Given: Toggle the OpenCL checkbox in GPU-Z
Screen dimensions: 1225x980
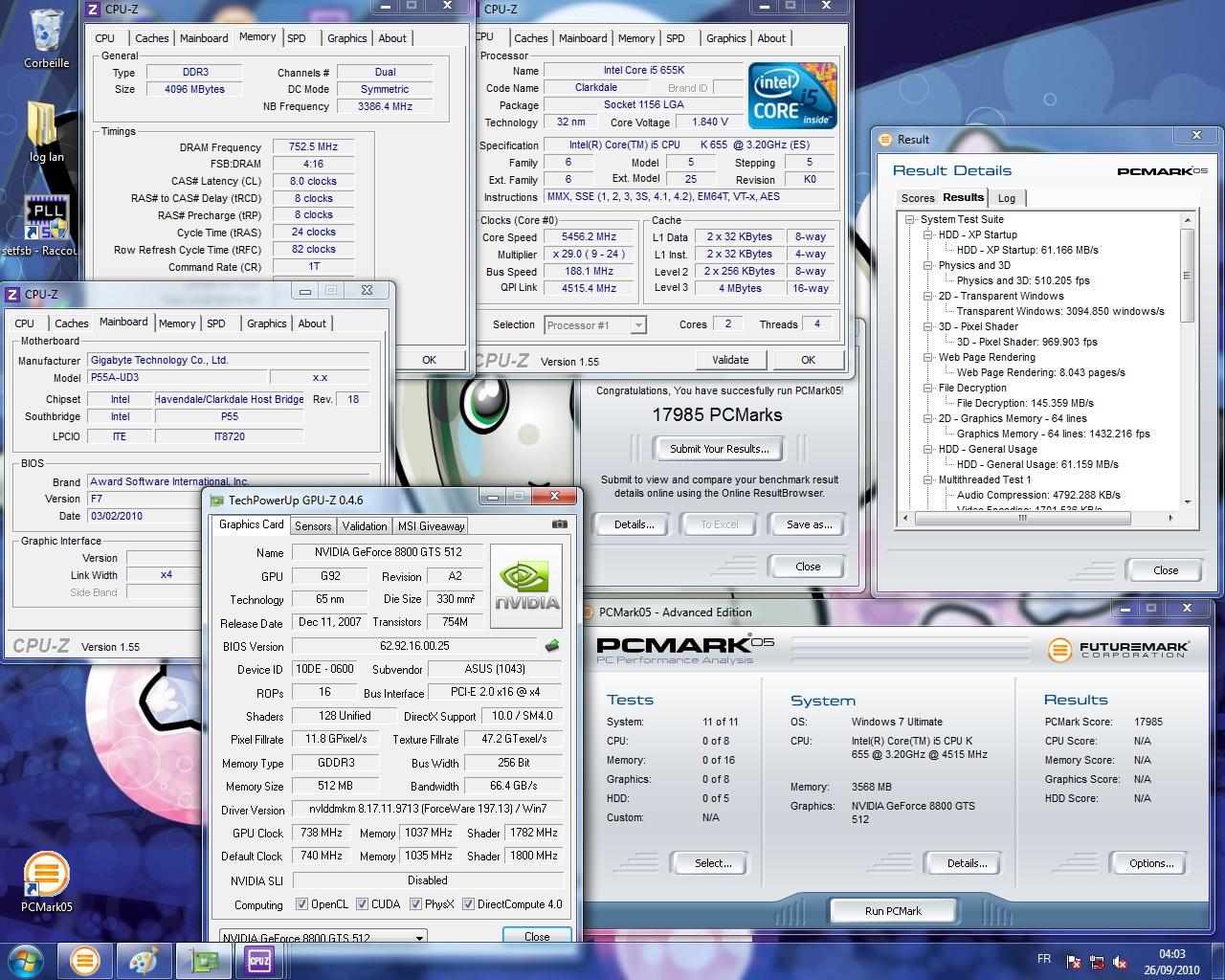Looking at the screenshot, I should tap(301, 903).
